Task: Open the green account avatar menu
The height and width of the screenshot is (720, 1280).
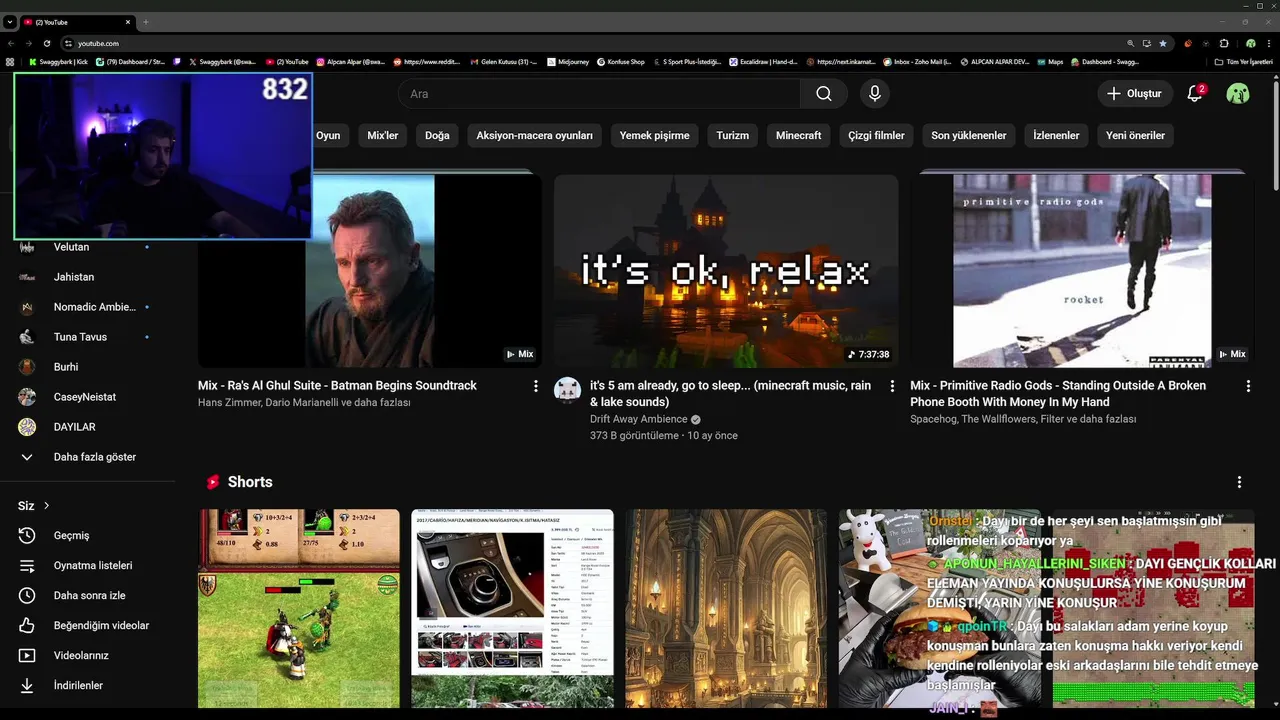Action: click(x=1238, y=93)
